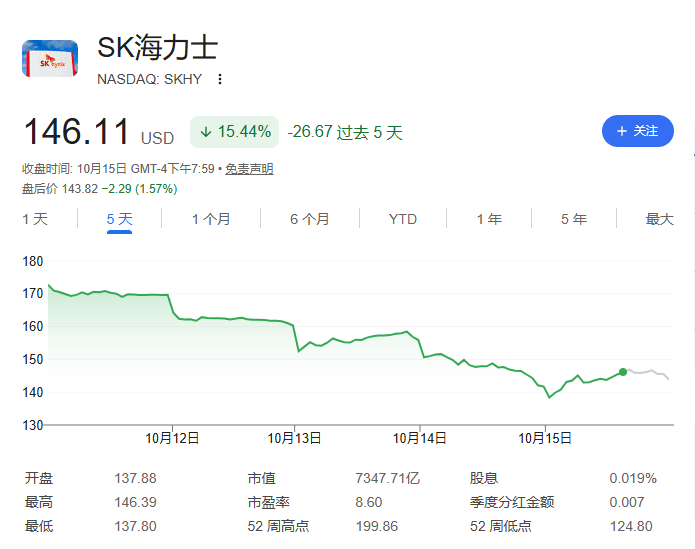
Task: Click the SK海力士 title
Action: (157, 47)
